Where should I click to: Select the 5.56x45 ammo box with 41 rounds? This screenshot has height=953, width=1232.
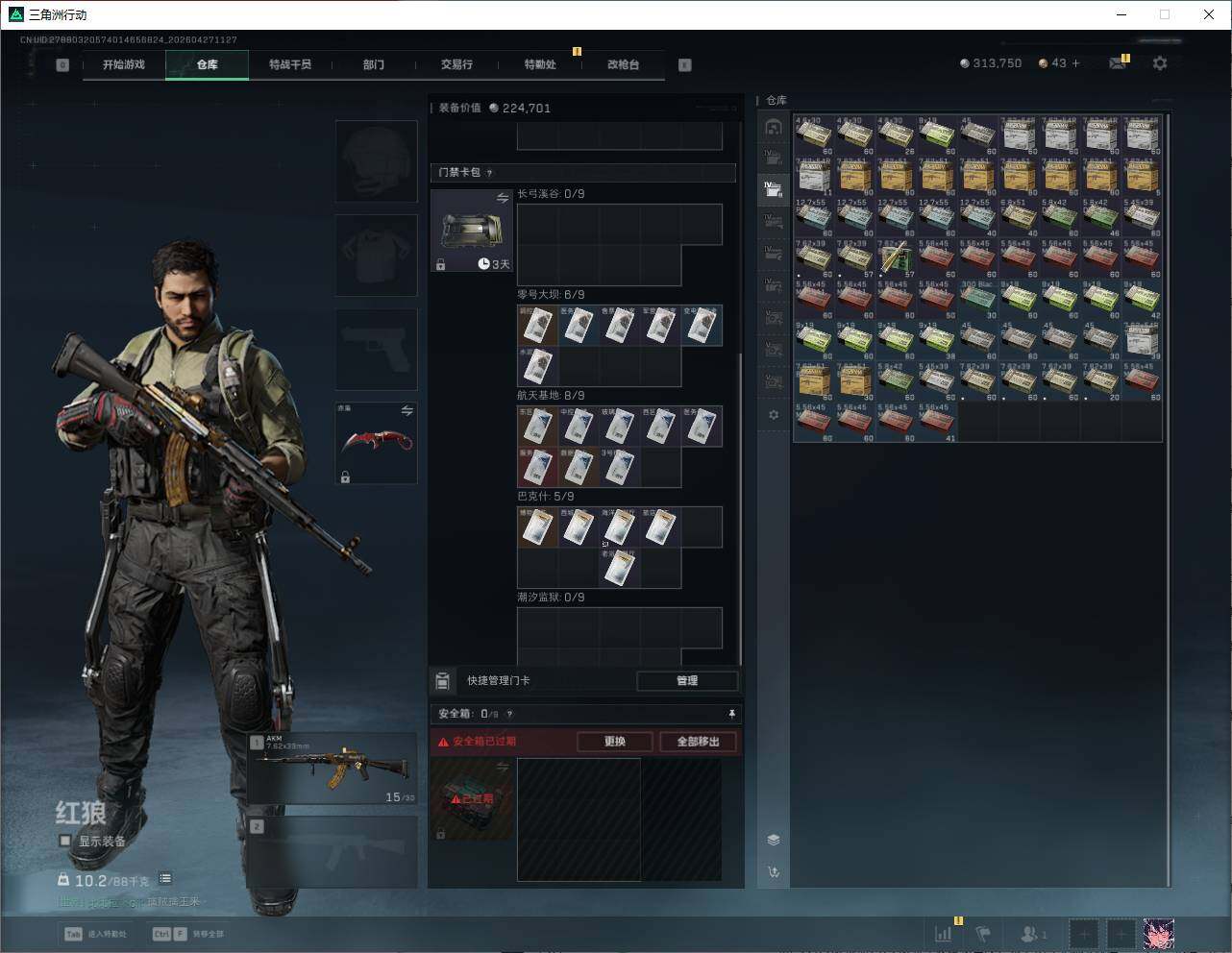click(x=937, y=422)
